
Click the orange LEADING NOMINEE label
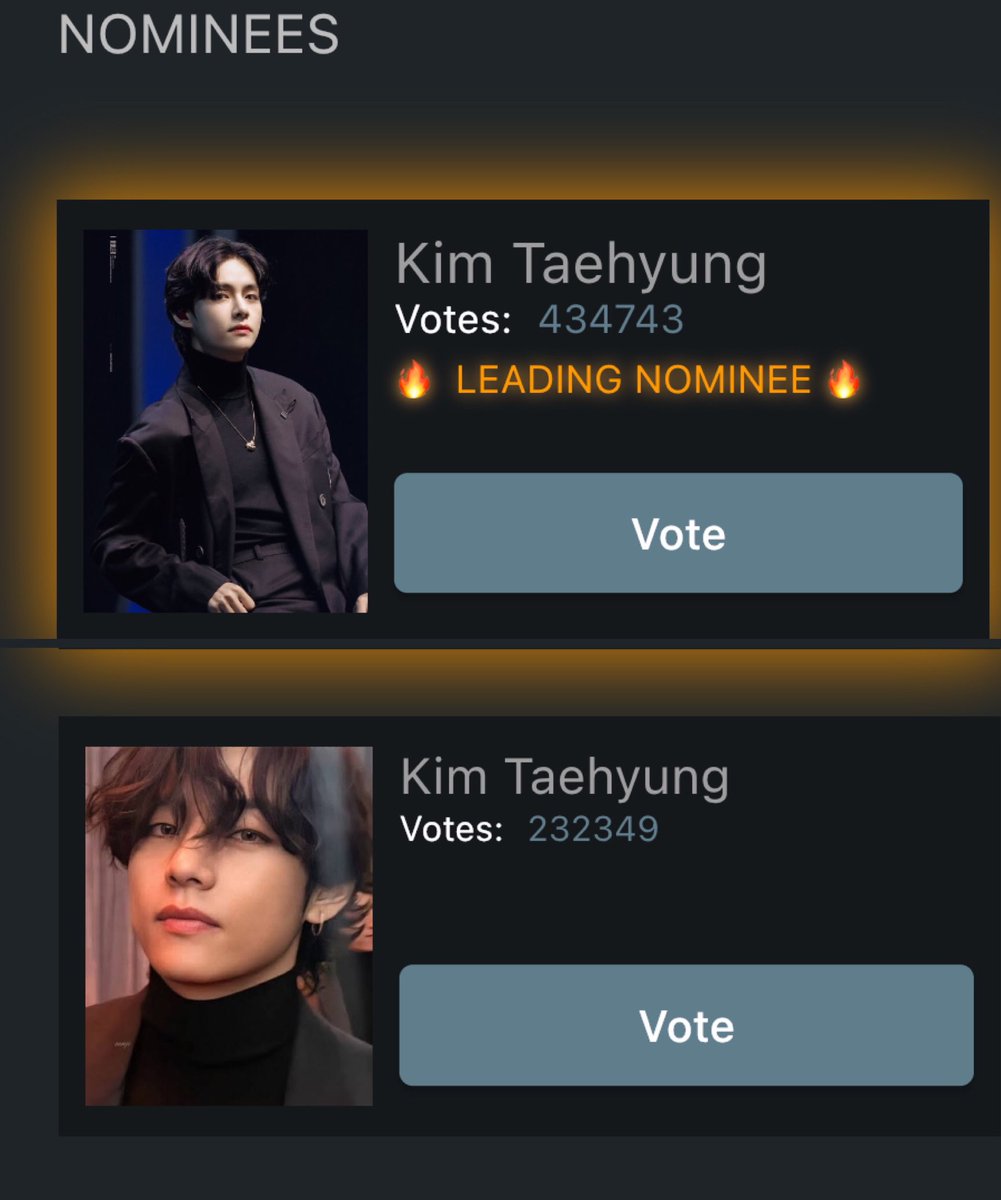tap(634, 380)
